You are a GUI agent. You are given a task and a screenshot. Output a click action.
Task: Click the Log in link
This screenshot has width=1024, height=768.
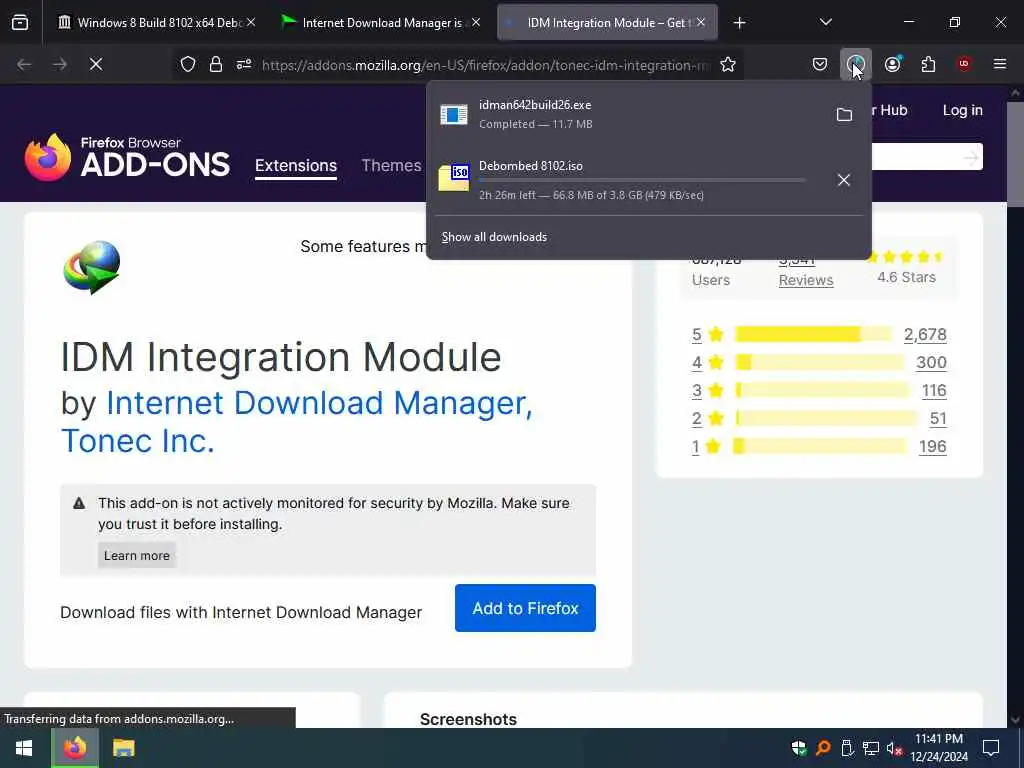point(963,110)
